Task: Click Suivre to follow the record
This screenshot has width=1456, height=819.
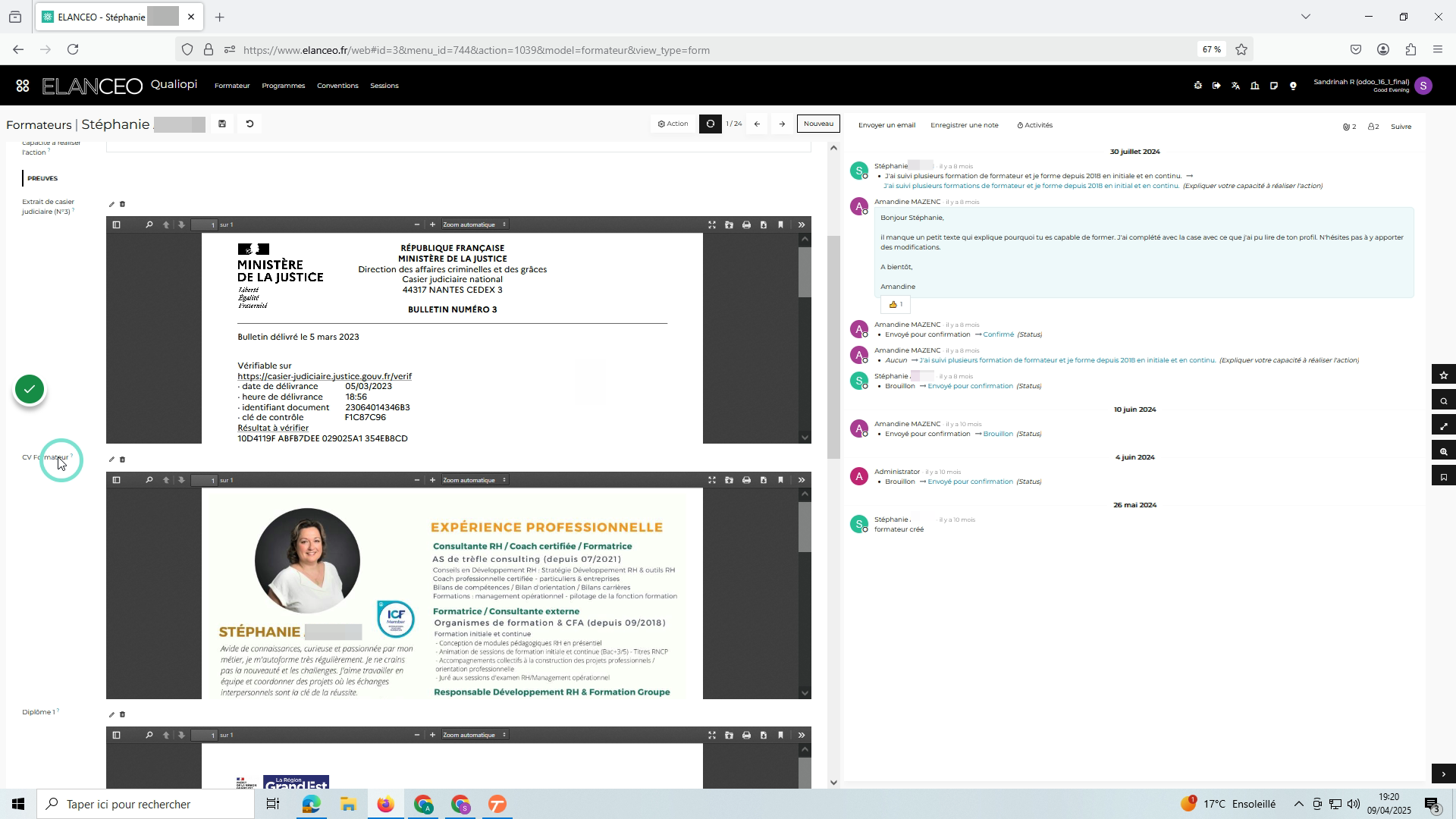Action: coord(1401,127)
